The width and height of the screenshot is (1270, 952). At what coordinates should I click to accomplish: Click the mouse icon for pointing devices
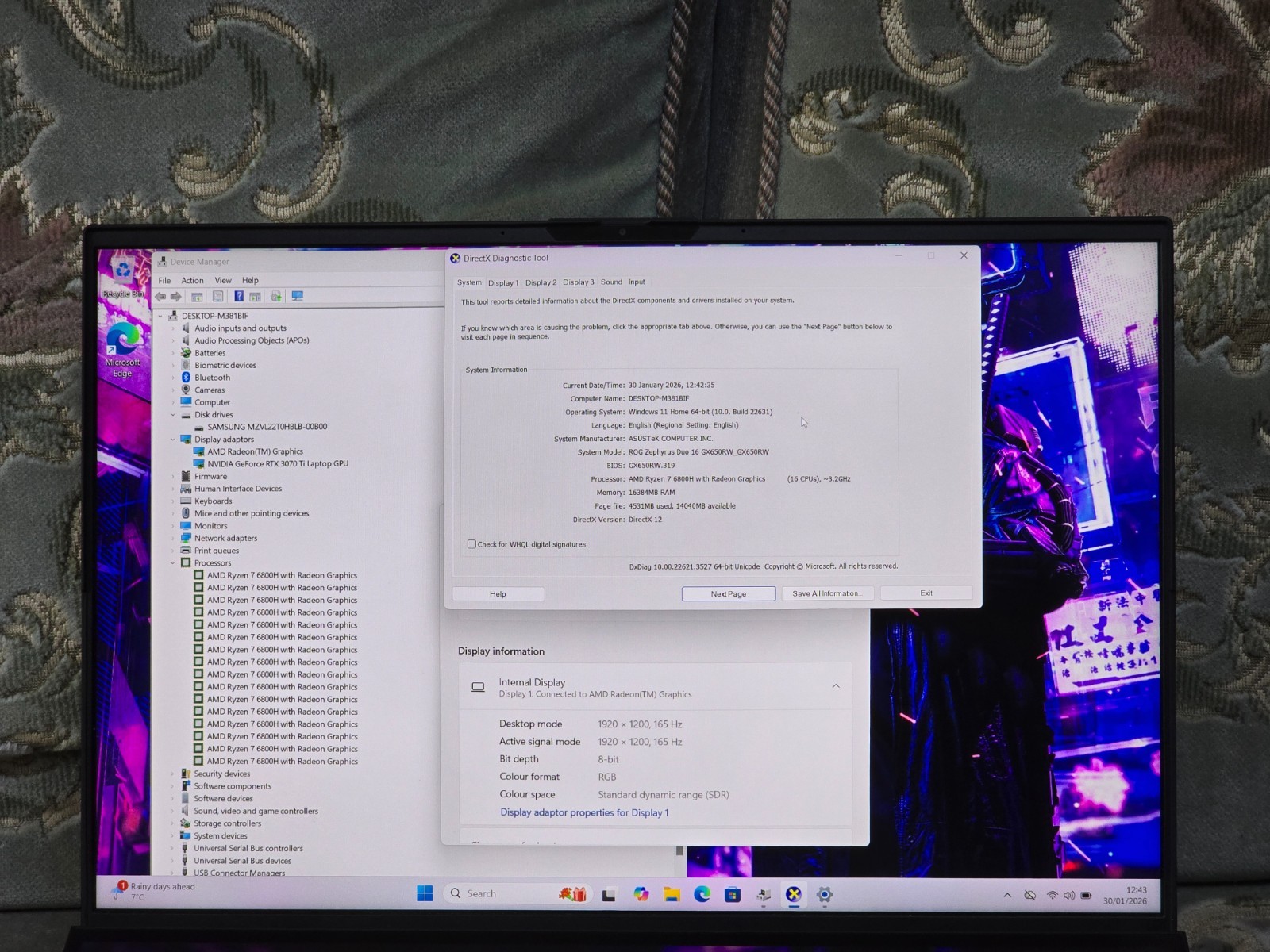(186, 513)
